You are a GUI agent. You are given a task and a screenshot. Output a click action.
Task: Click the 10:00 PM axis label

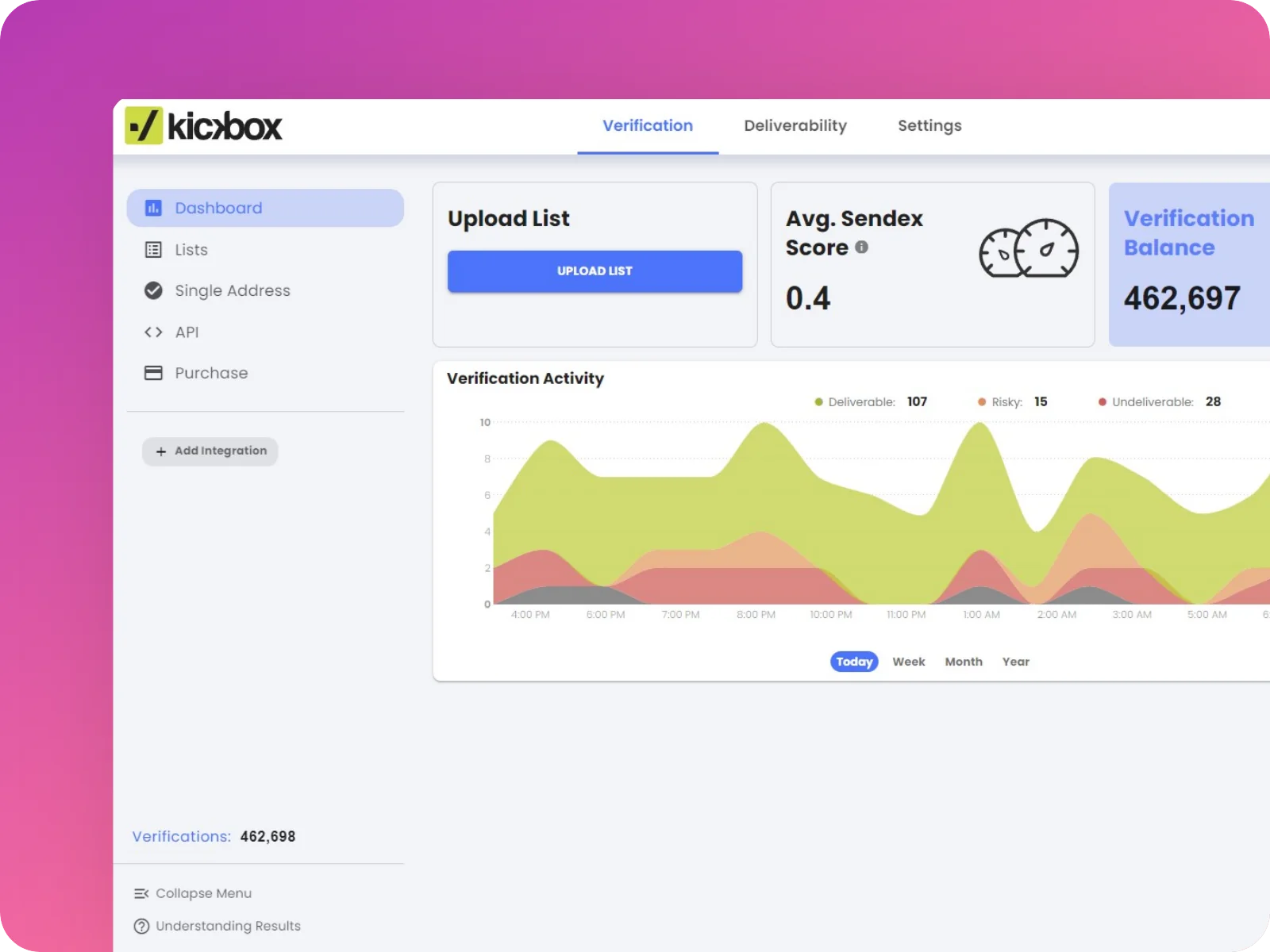[831, 615]
